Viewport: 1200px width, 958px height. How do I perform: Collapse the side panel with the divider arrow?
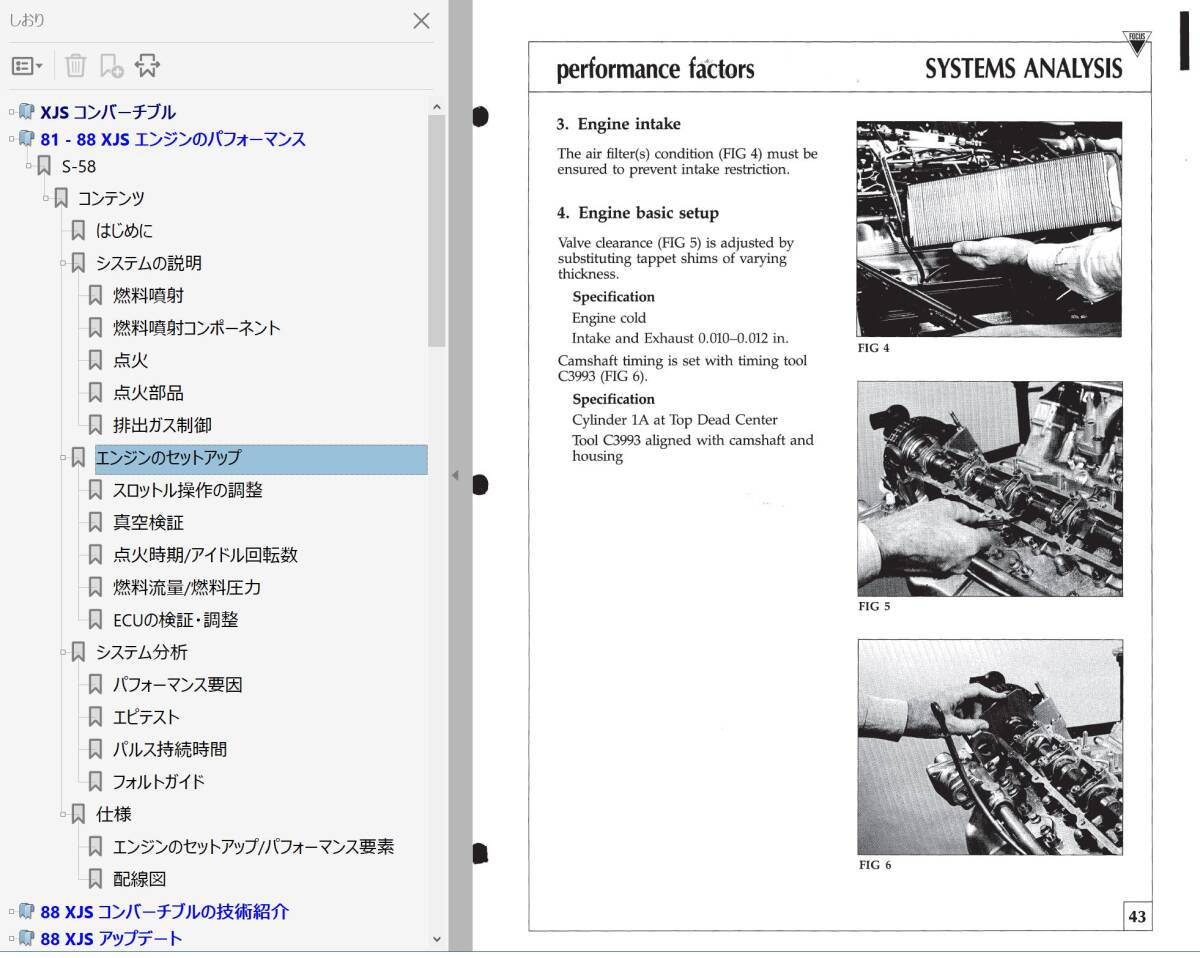point(455,475)
